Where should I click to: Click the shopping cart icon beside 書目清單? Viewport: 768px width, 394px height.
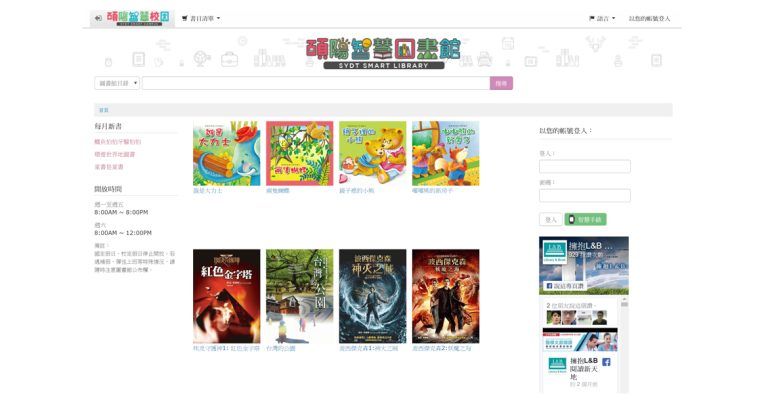pos(185,19)
